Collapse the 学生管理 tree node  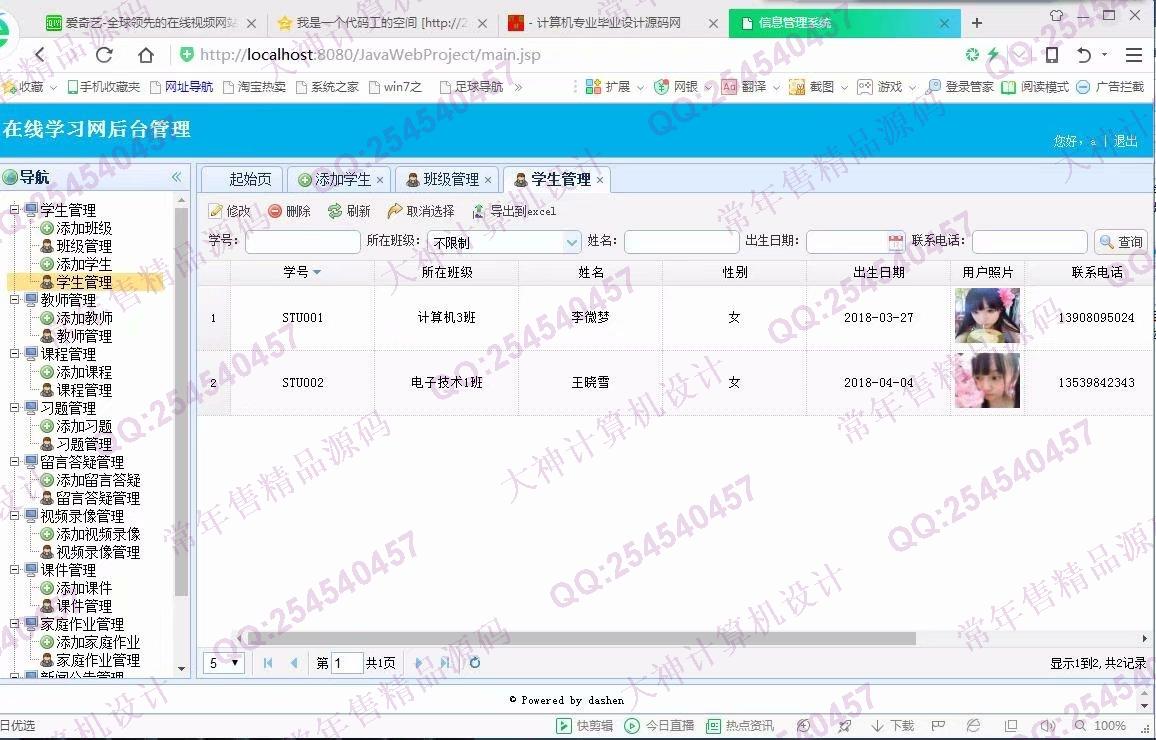(15, 210)
